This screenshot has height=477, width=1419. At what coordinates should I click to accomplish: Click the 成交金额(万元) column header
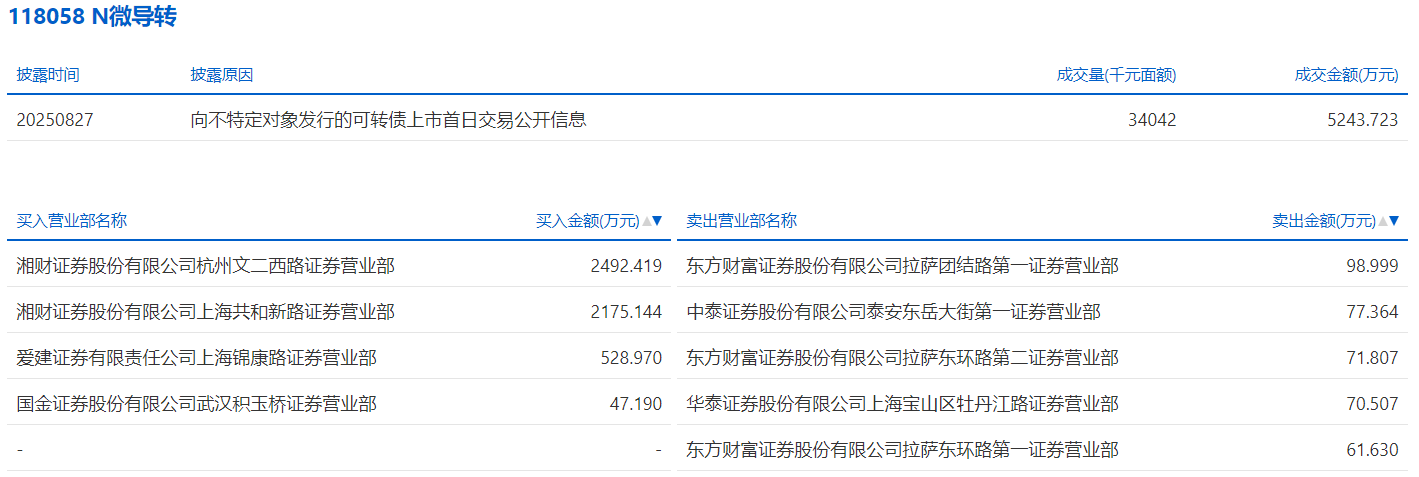(x=1346, y=75)
